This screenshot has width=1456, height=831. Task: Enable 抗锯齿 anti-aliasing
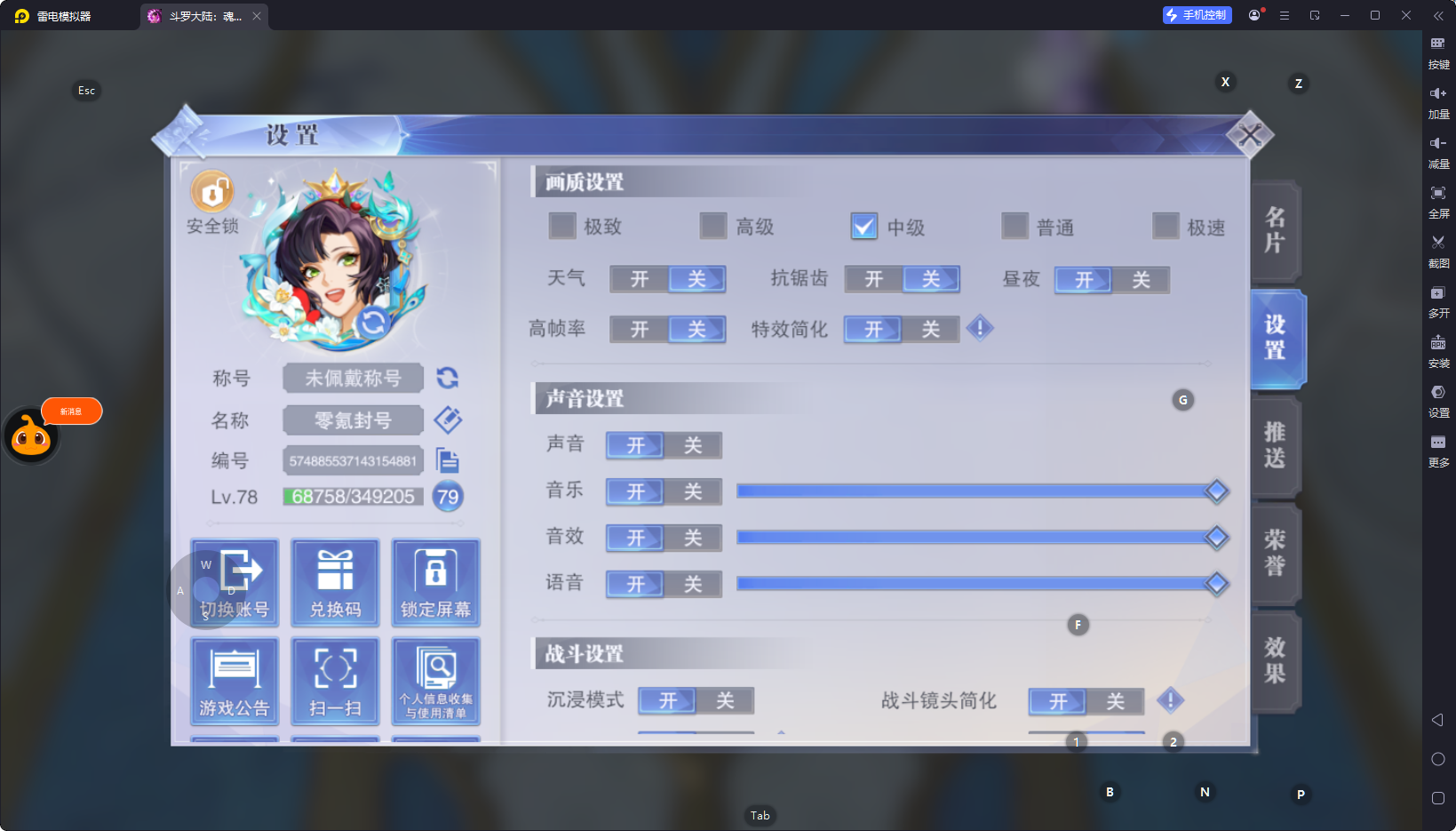coord(875,279)
